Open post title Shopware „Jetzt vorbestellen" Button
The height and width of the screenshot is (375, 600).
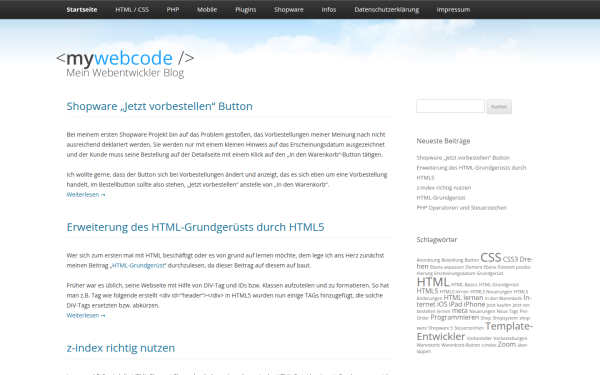(160, 106)
